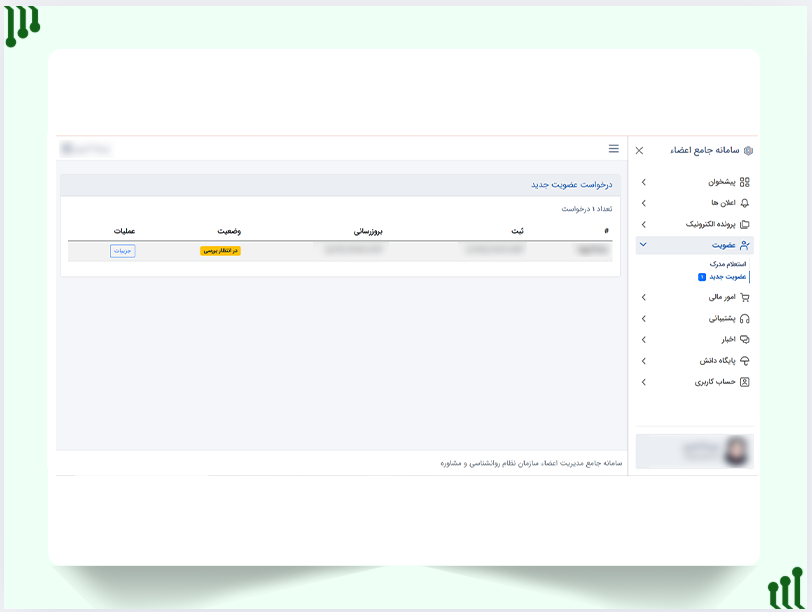Close the sidebar with the X icon
The width and height of the screenshot is (812, 612).
pyautogui.click(x=640, y=151)
